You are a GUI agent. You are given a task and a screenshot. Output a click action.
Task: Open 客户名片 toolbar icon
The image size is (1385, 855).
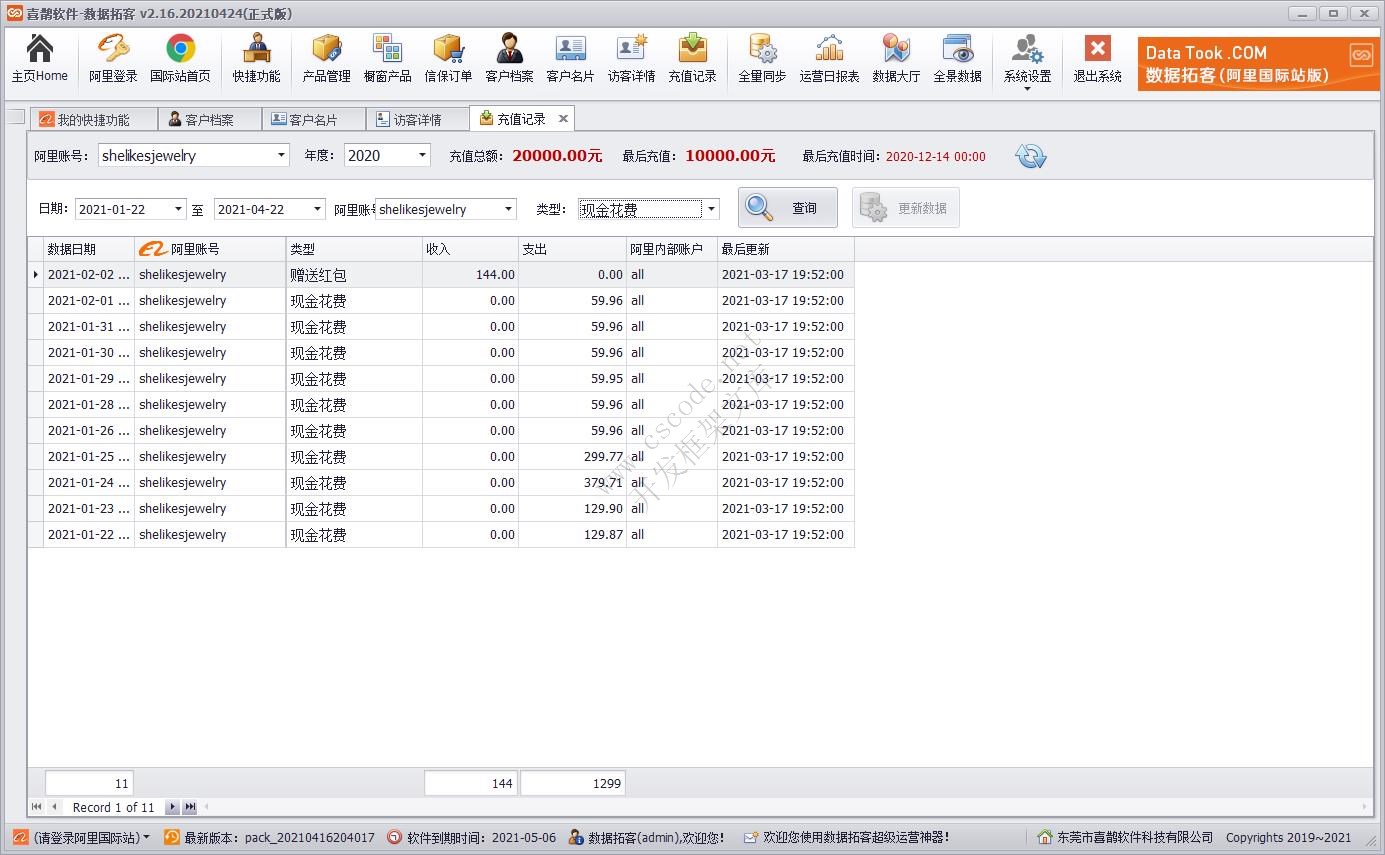570,59
